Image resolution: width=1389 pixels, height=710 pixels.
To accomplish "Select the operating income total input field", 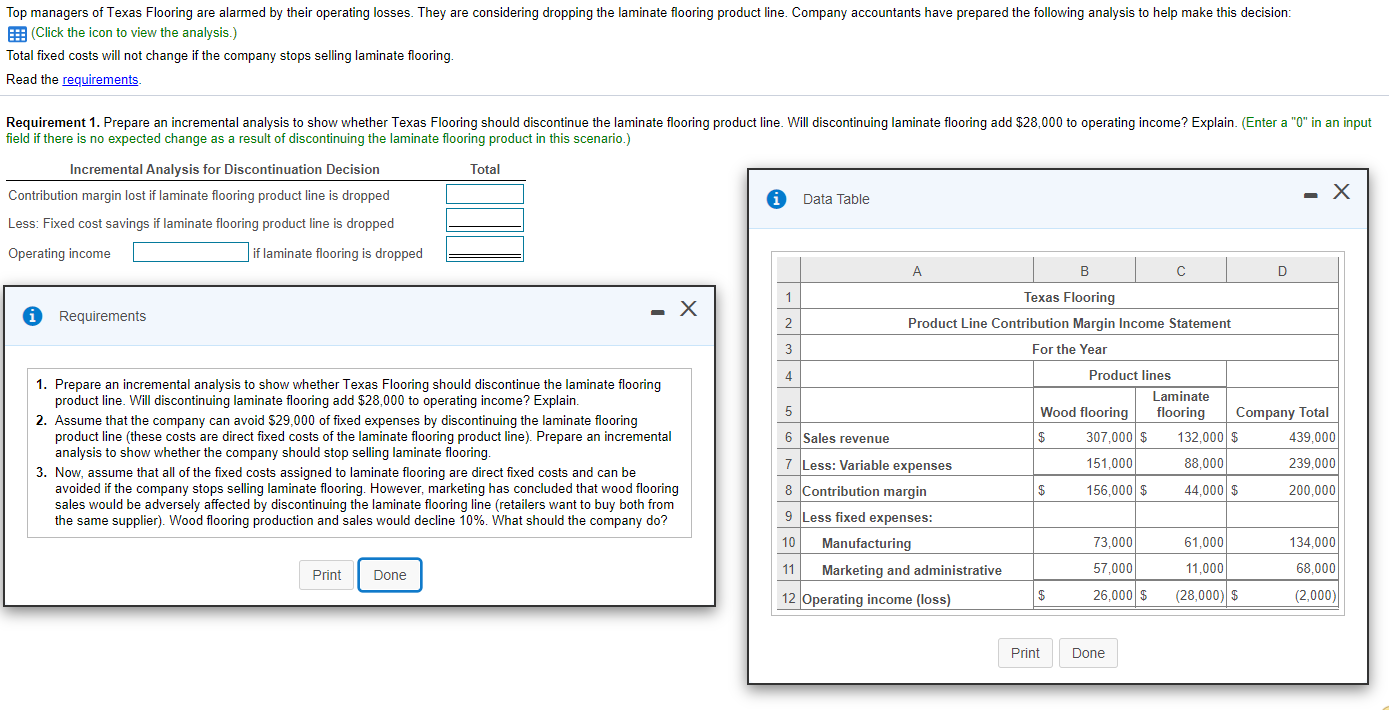I will tap(485, 247).
